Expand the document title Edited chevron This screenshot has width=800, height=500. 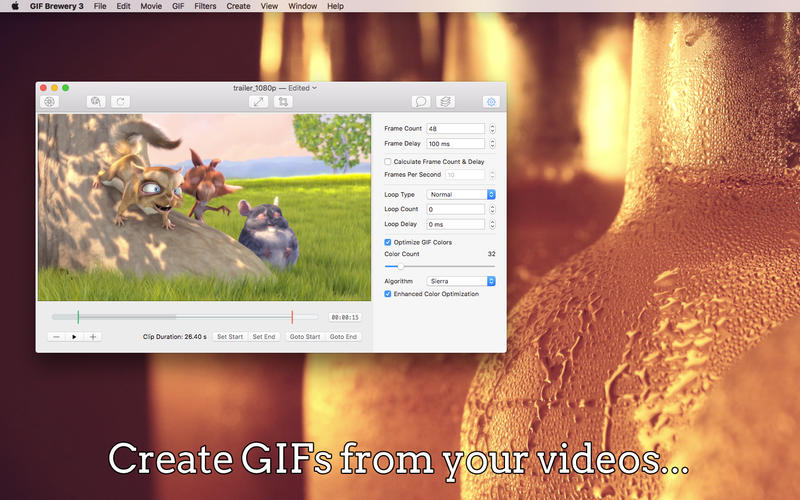click(x=315, y=88)
